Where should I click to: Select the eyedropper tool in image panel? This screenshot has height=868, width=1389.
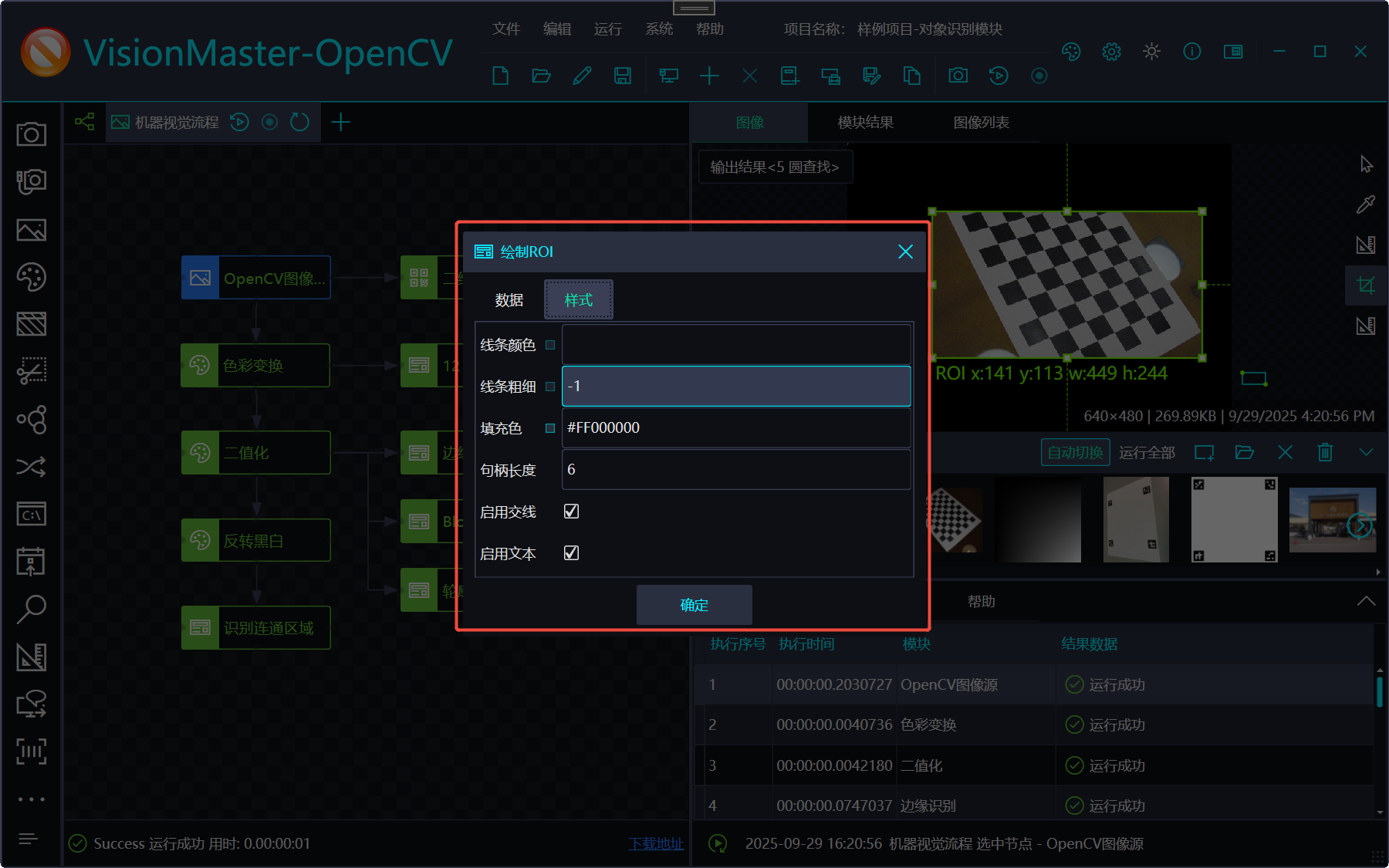1366,204
